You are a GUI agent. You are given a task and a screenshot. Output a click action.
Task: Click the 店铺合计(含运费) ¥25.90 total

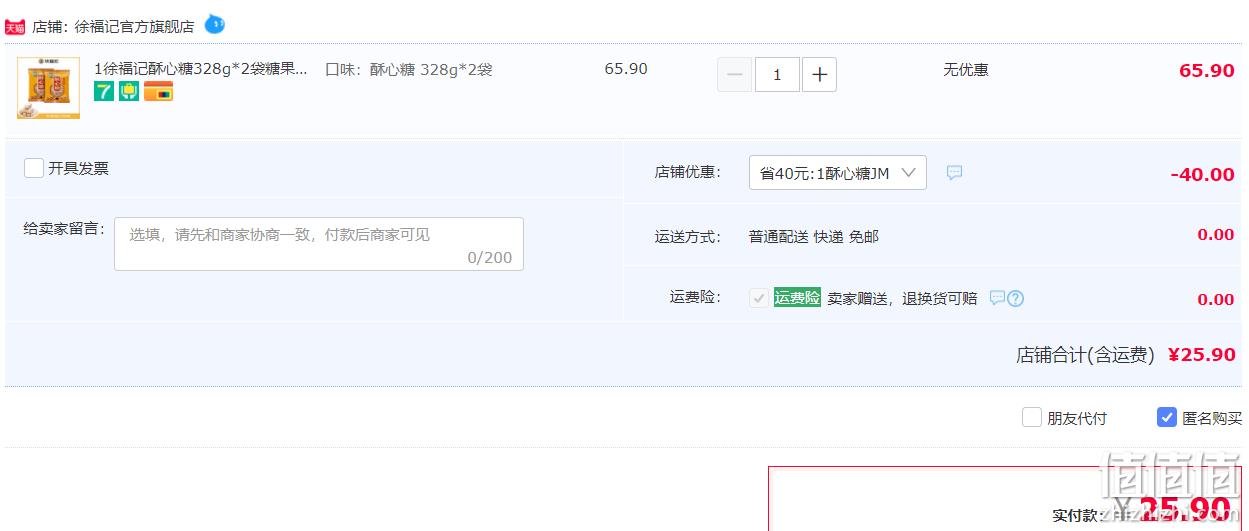[1126, 354]
